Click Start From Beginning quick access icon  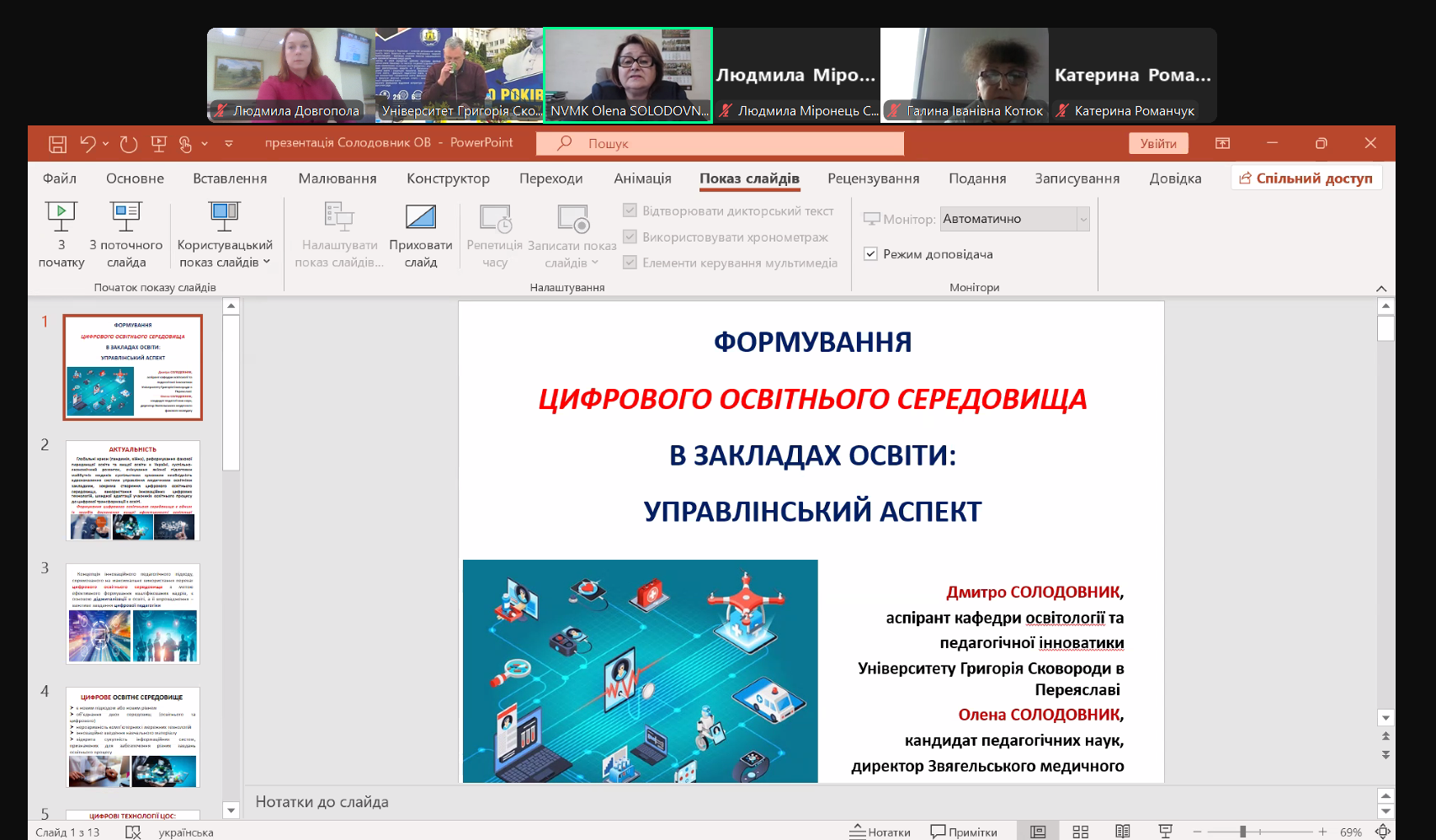pos(158,144)
